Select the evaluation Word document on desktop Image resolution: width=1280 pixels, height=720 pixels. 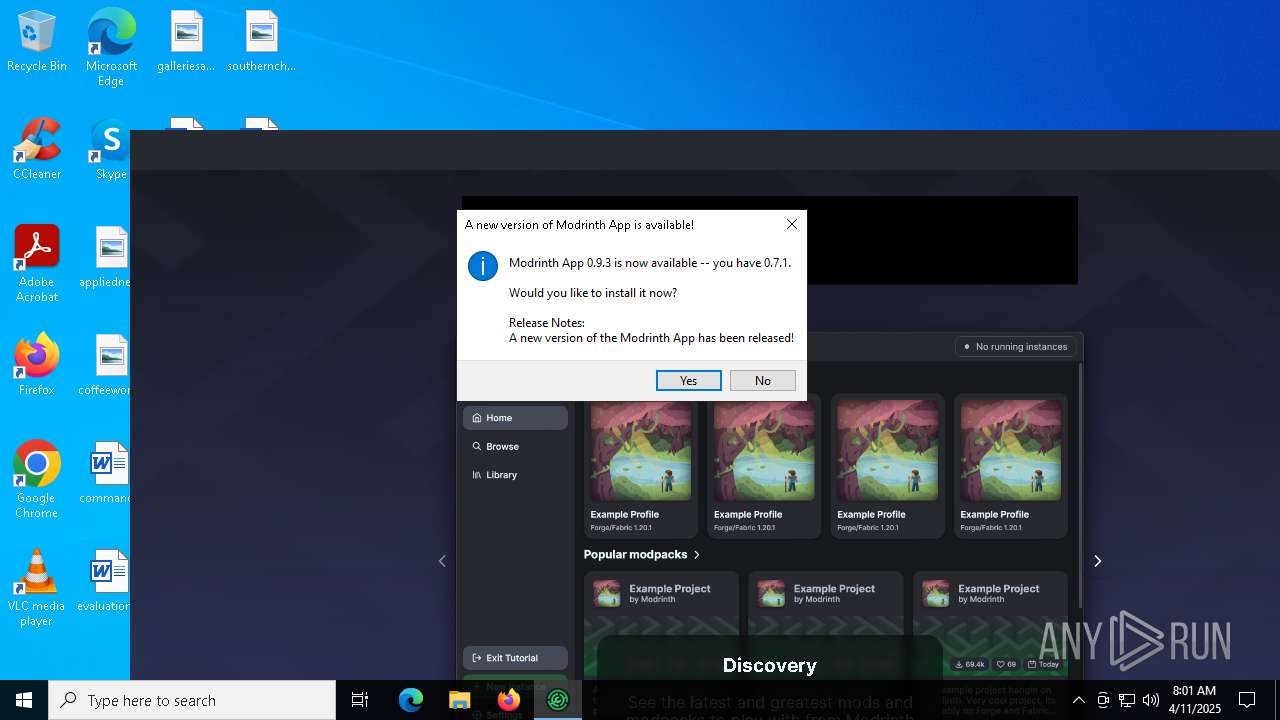(x=106, y=582)
